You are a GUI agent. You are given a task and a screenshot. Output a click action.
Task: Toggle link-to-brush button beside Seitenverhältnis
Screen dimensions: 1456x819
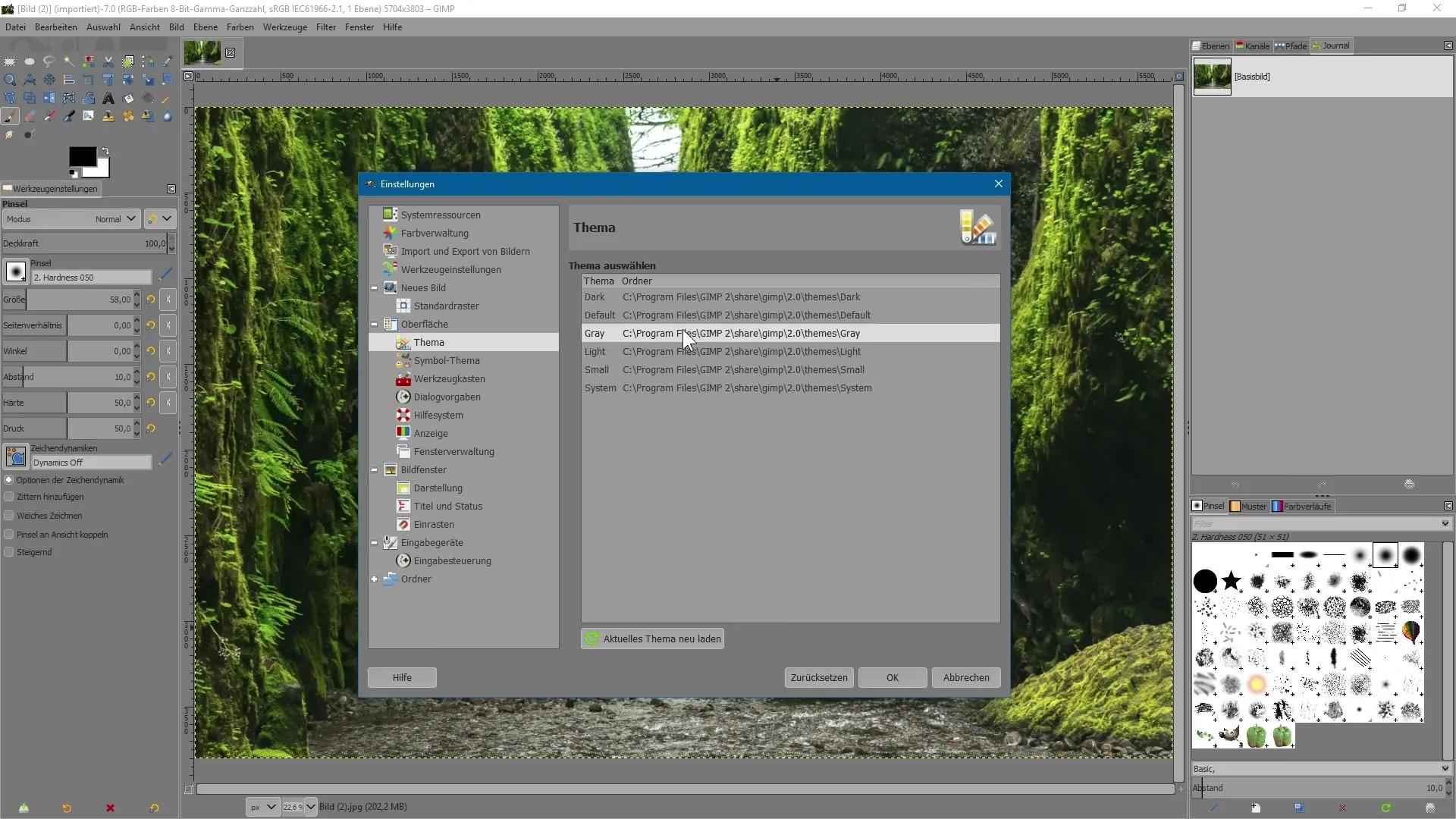(x=168, y=325)
